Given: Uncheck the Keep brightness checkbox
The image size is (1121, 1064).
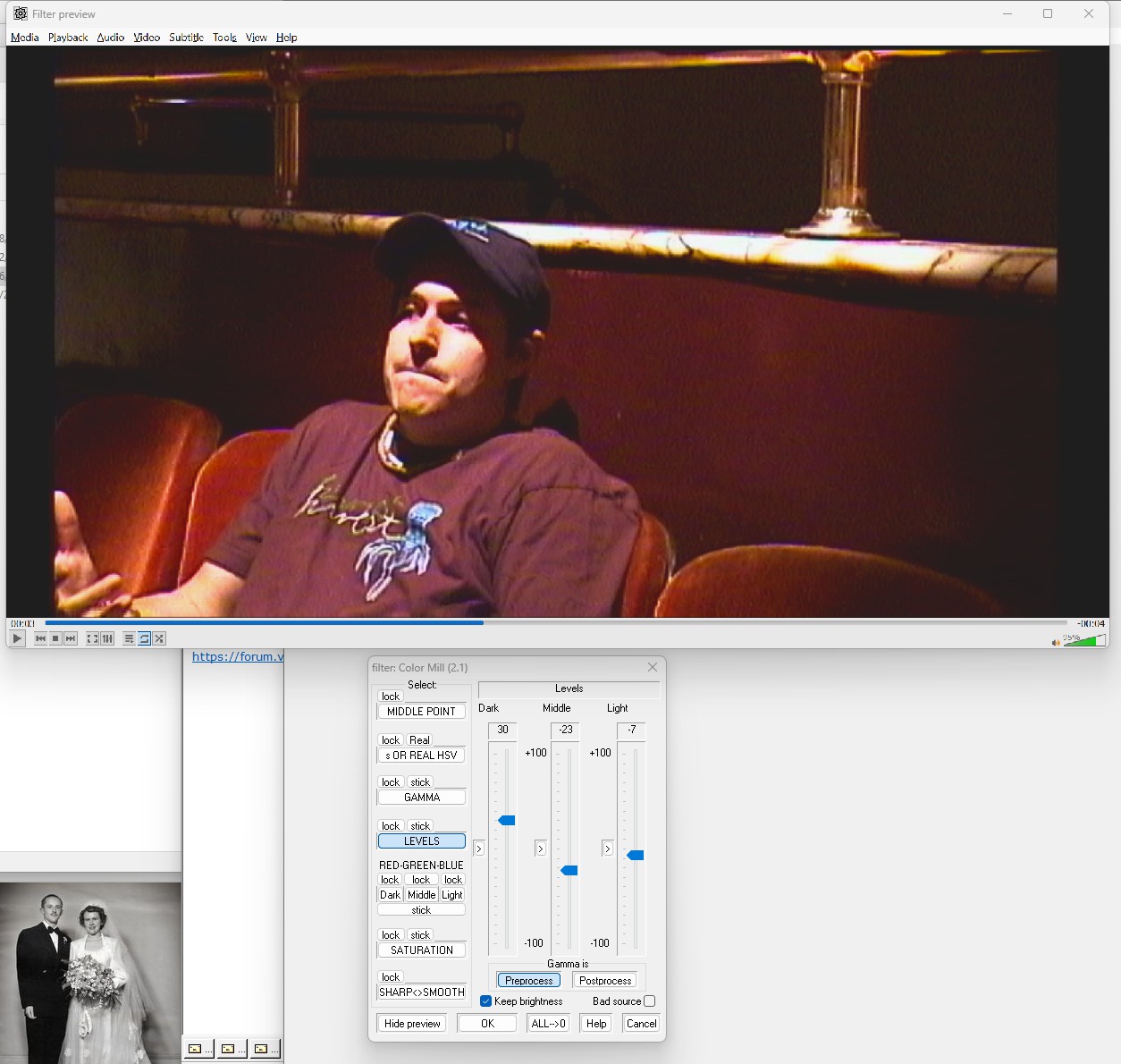Looking at the screenshot, I should [486, 1001].
